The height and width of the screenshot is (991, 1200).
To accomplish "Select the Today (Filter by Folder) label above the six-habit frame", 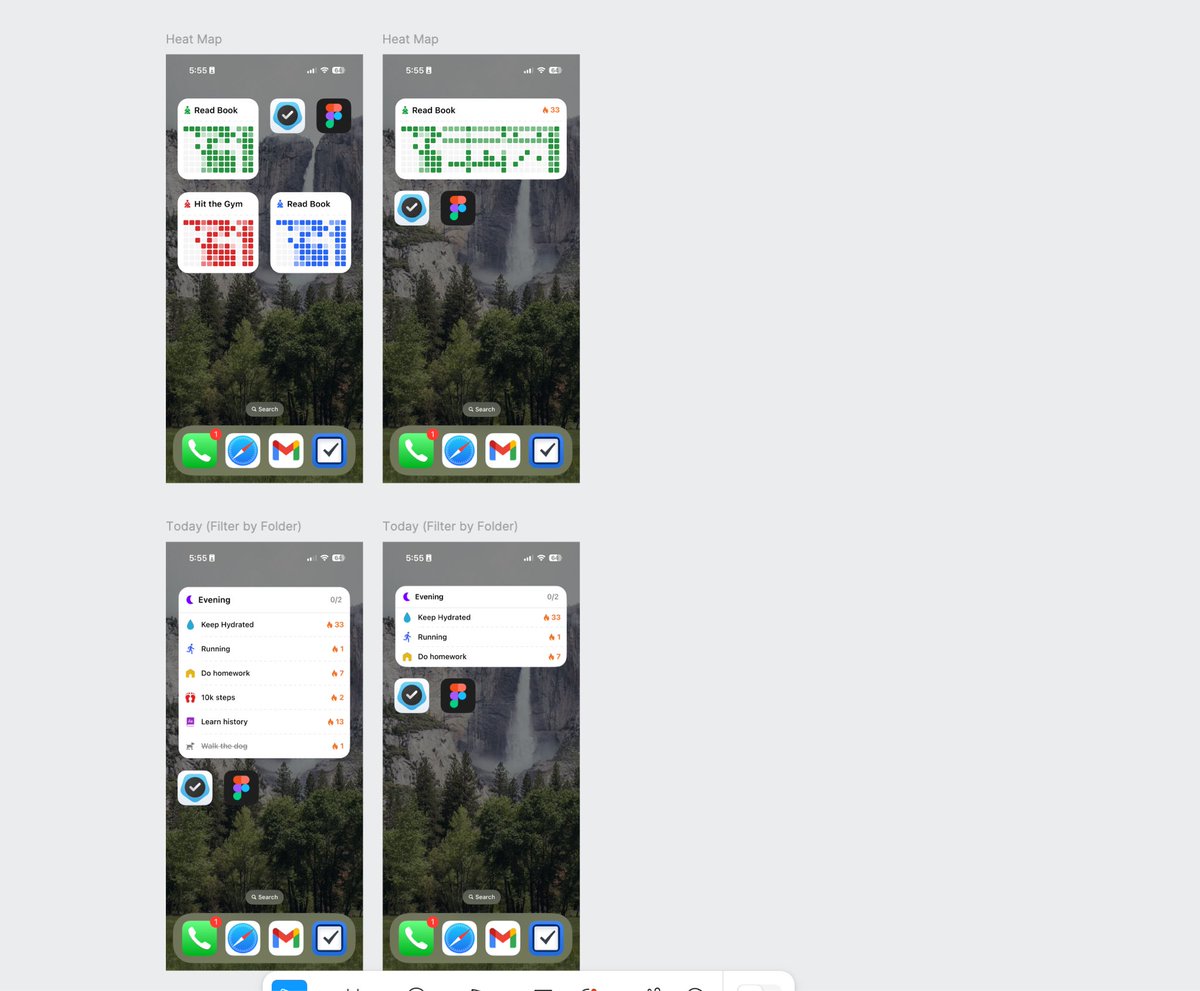I will pyautogui.click(x=233, y=526).
